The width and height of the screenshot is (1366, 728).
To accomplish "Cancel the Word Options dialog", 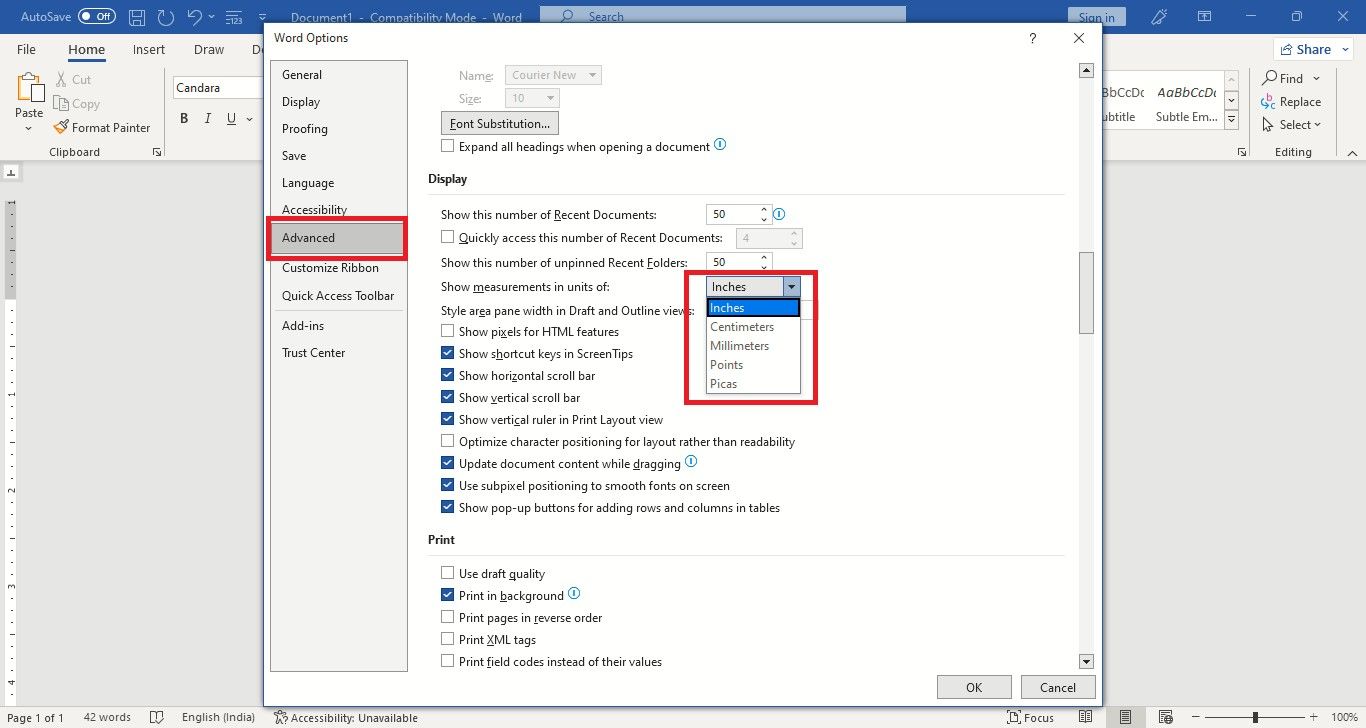I will tap(1058, 687).
